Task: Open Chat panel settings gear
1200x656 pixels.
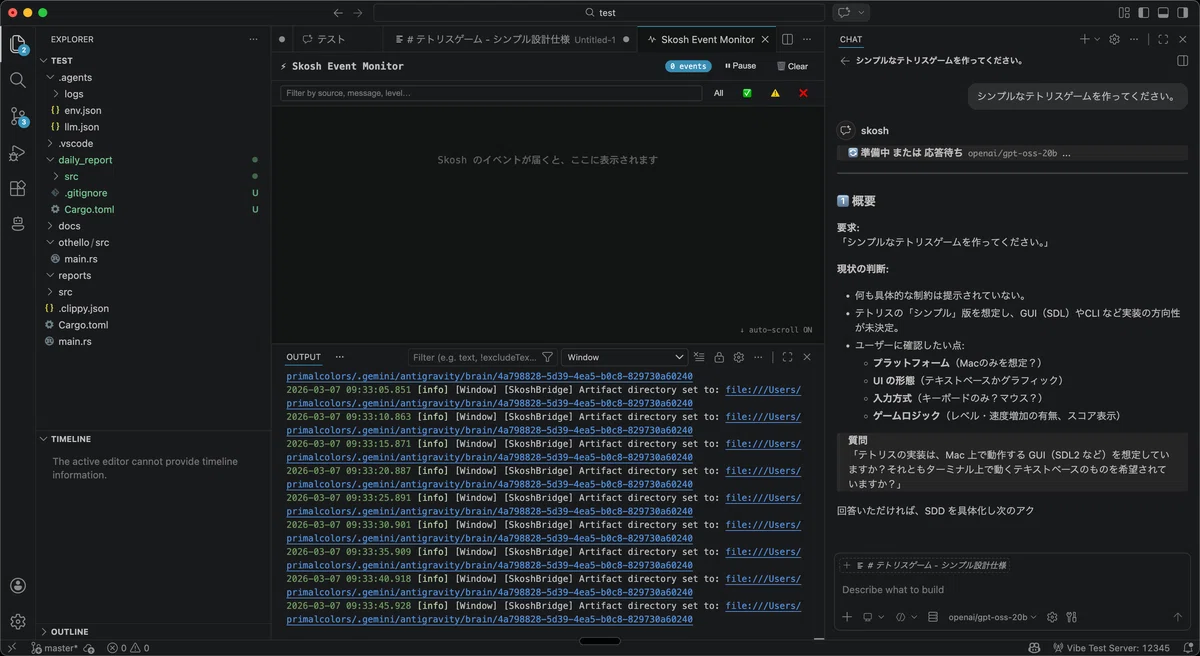Action: [x=1114, y=40]
